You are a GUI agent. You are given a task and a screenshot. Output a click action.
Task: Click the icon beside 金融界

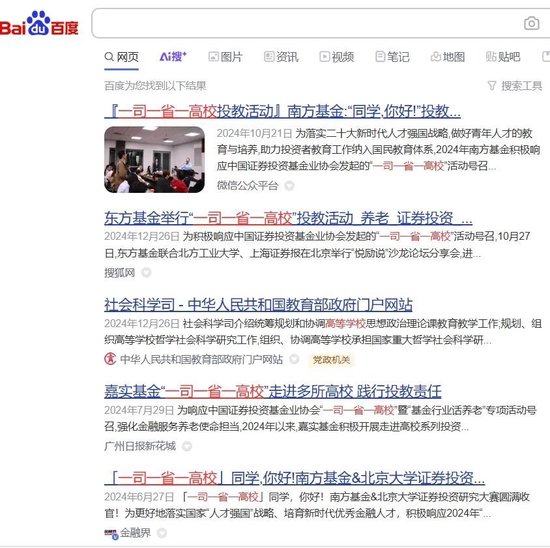pyautogui.click(x=162, y=533)
